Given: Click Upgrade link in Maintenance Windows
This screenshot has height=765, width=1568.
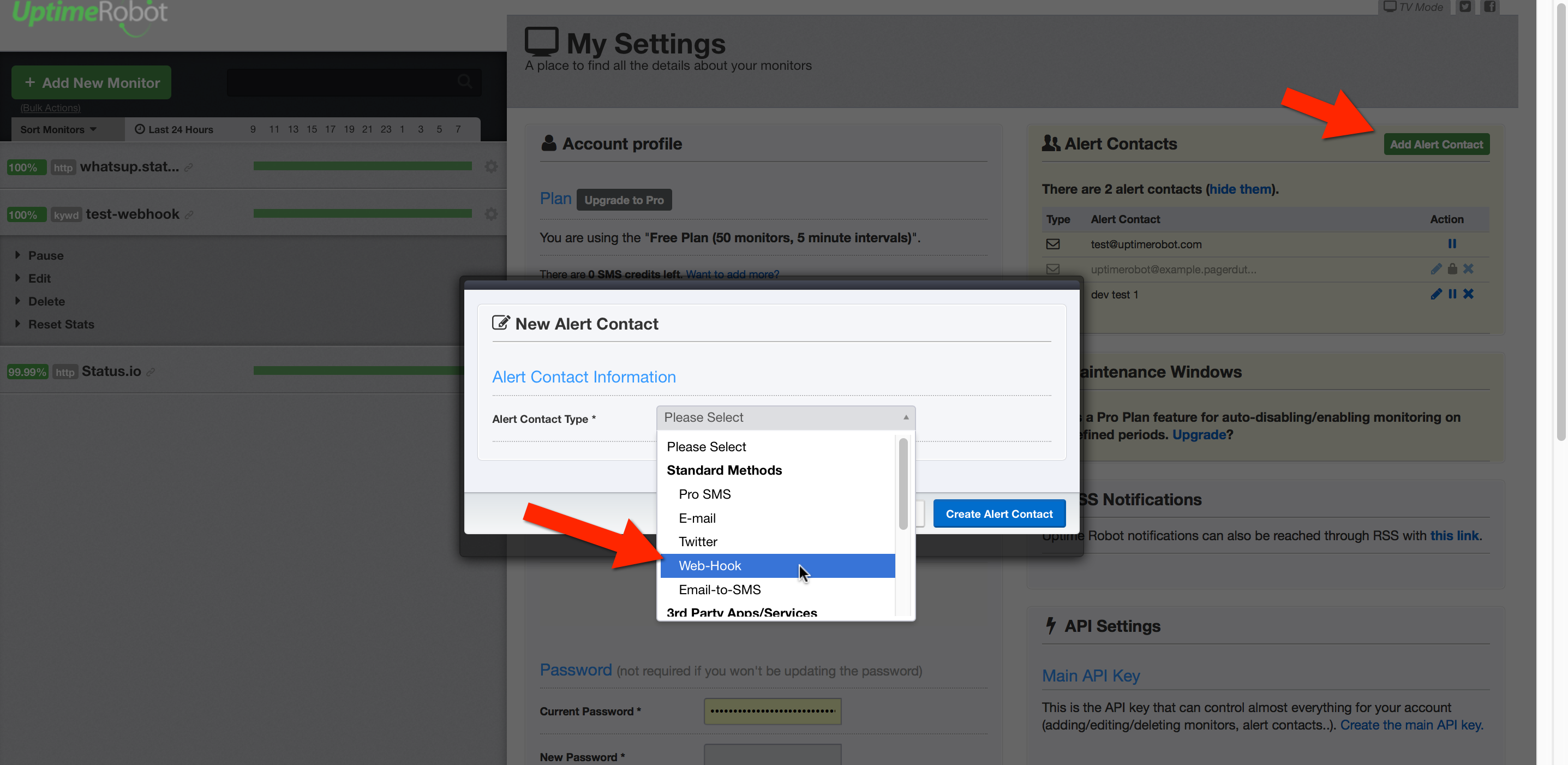Looking at the screenshot, I should point(1199,434).
